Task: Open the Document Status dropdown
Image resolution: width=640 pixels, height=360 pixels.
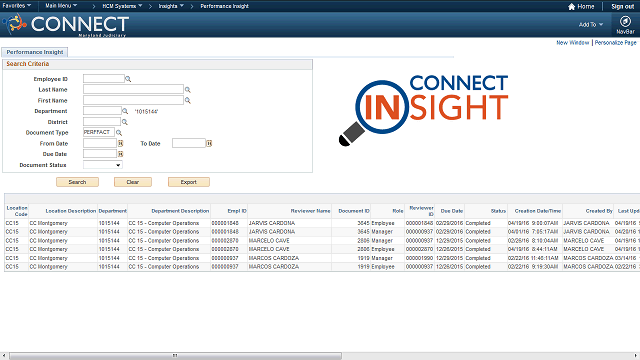Action: [x=102, y=165]
